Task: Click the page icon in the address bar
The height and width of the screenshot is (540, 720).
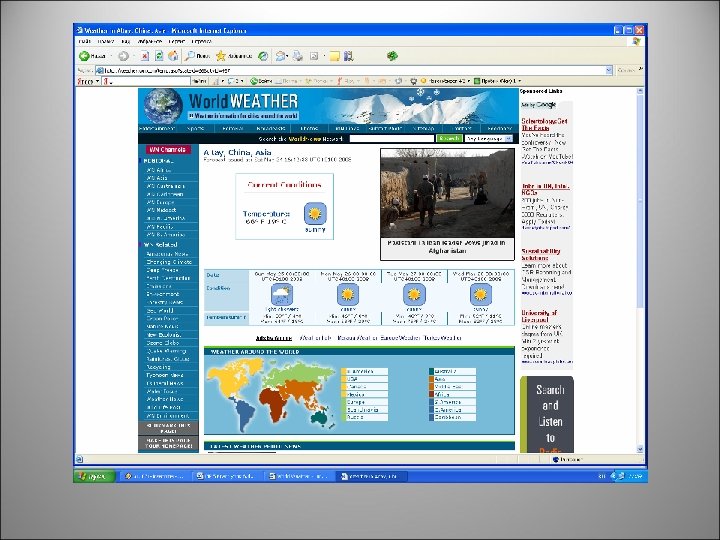Action: pyautogui.click(x=99, y=70)
